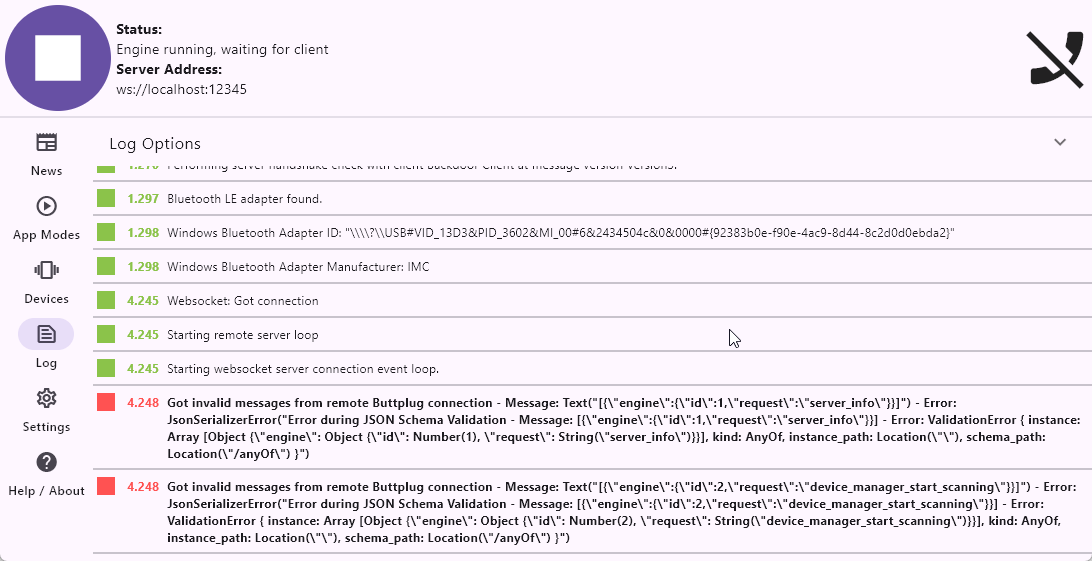
Task: Go to App Modes in the sidebar
Action: point(46,206)
